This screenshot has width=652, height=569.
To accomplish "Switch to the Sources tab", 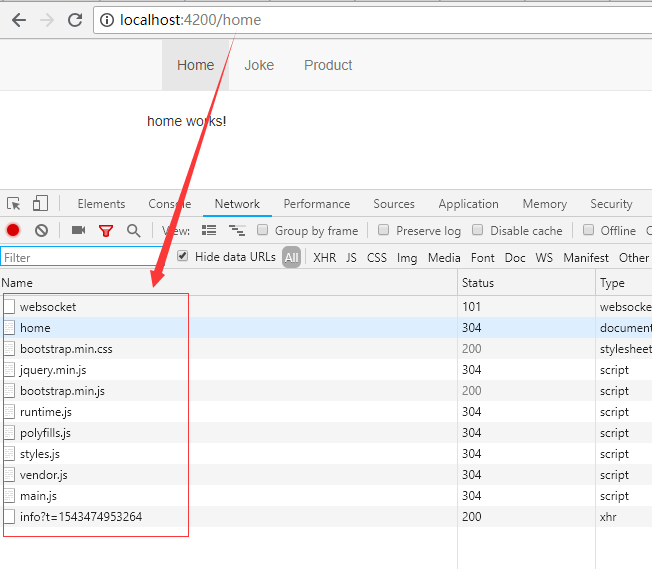I will [394, 204].
